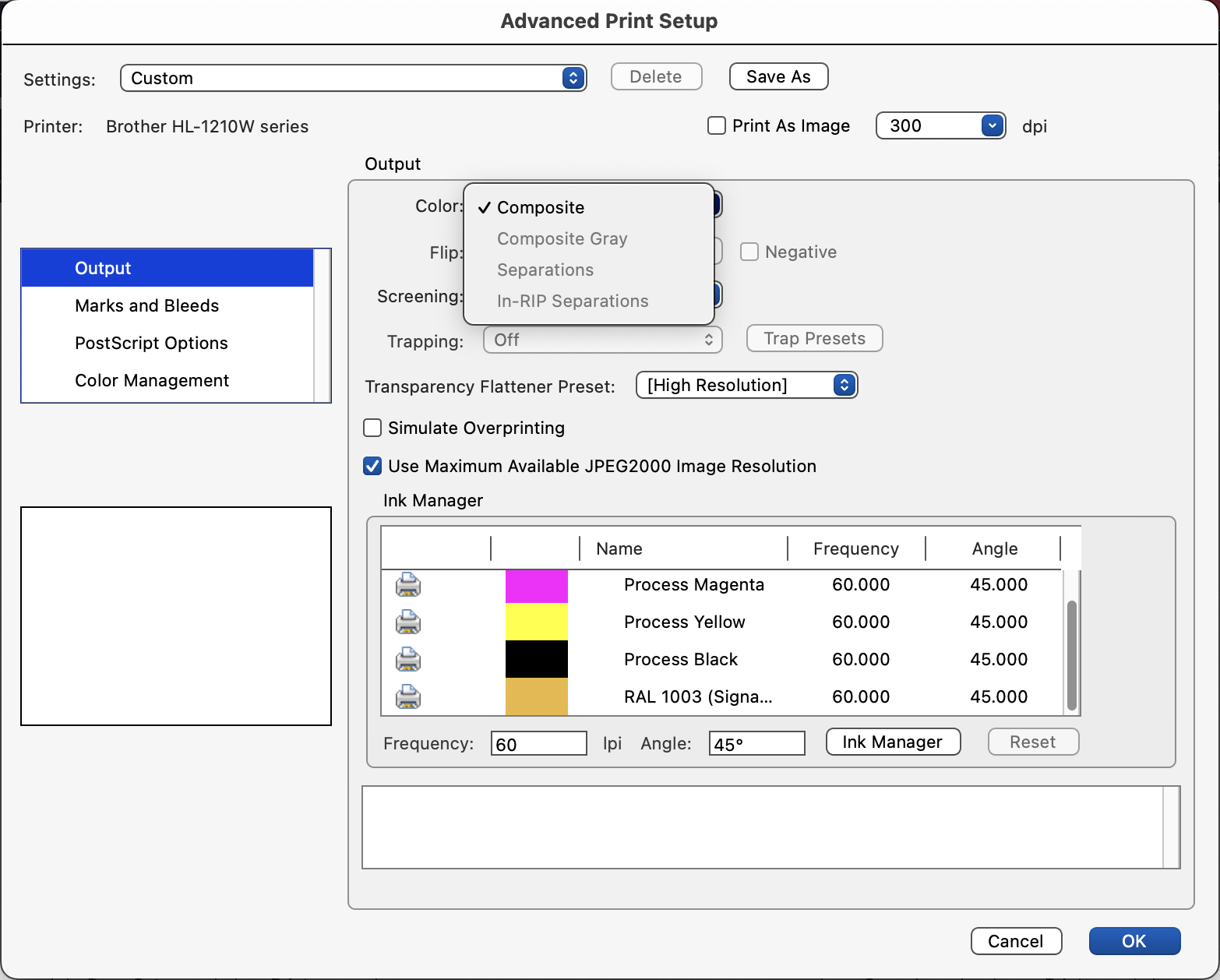Image resolution: width=1220 pixels, height=980 pixels.
Task: Enable the Print As Image checkbox
Action: pyautogui.click(x=716, y=125)
